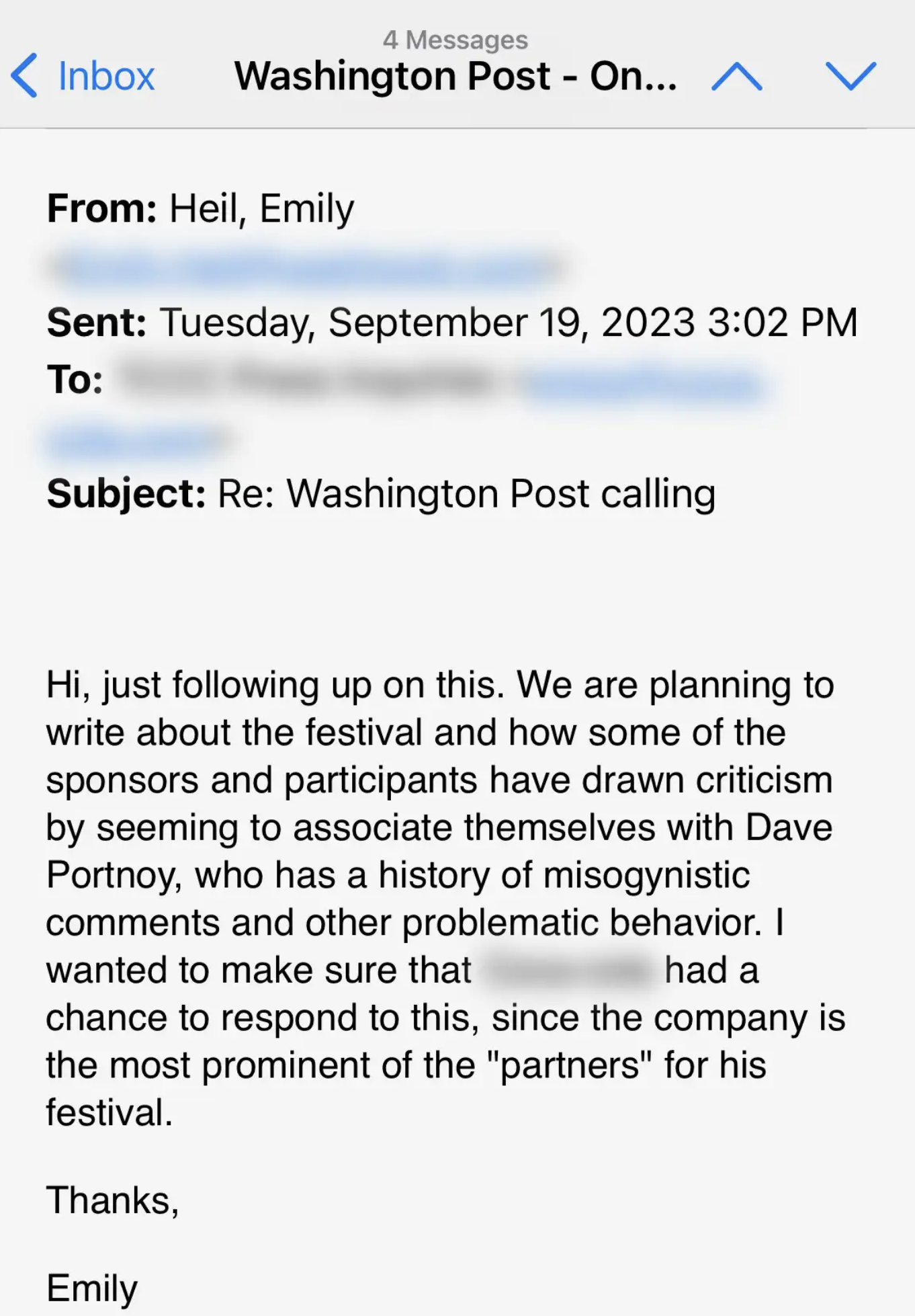Tap the back chevron beside Inbox
The width and height of the screenshot is (915, 1316).
(24, 75)
